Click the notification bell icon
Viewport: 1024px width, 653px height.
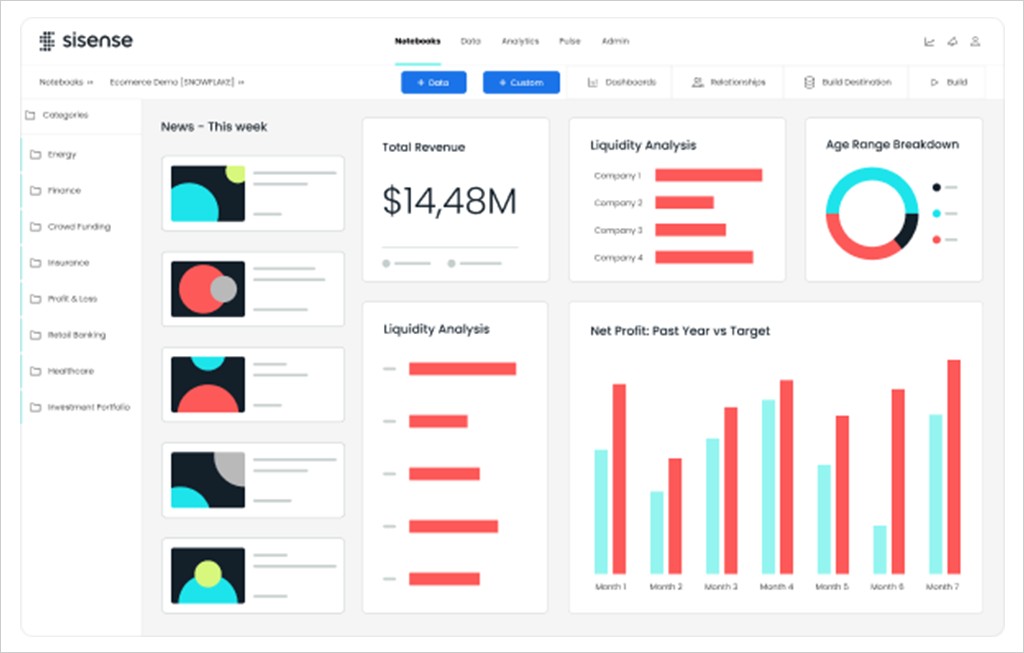tap(953, 41)
